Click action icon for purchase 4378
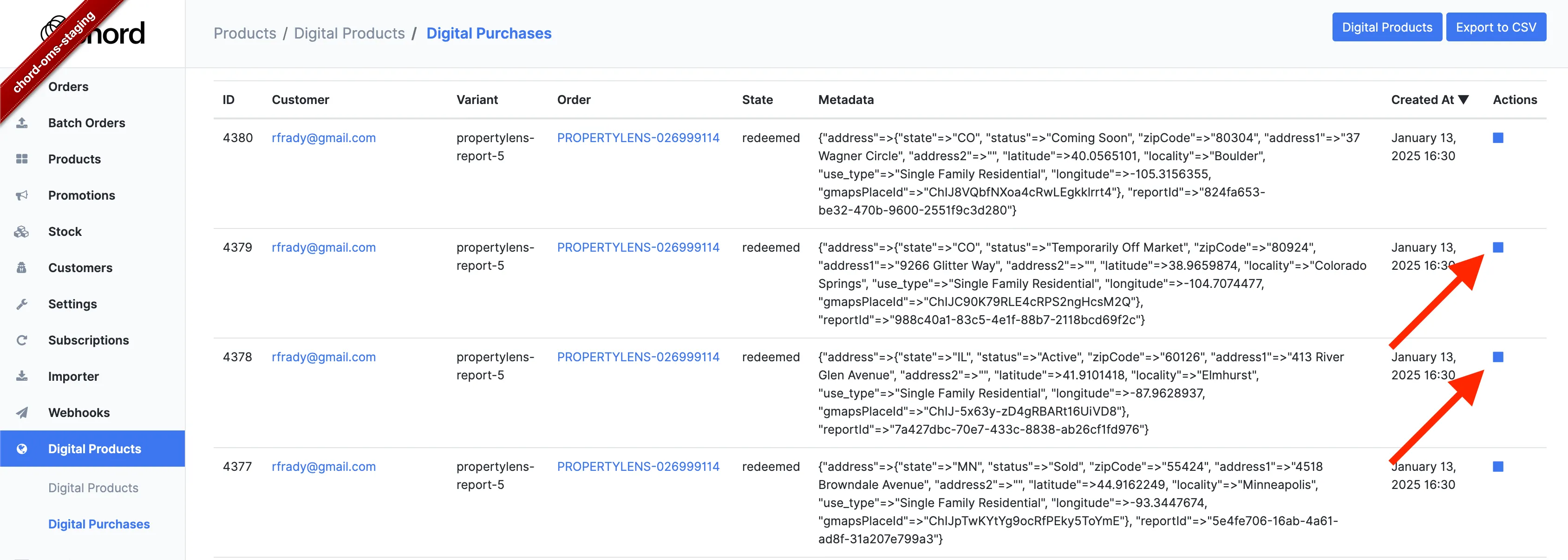This screenshot has width=1568, height=560. click(x=1498, y=357)
